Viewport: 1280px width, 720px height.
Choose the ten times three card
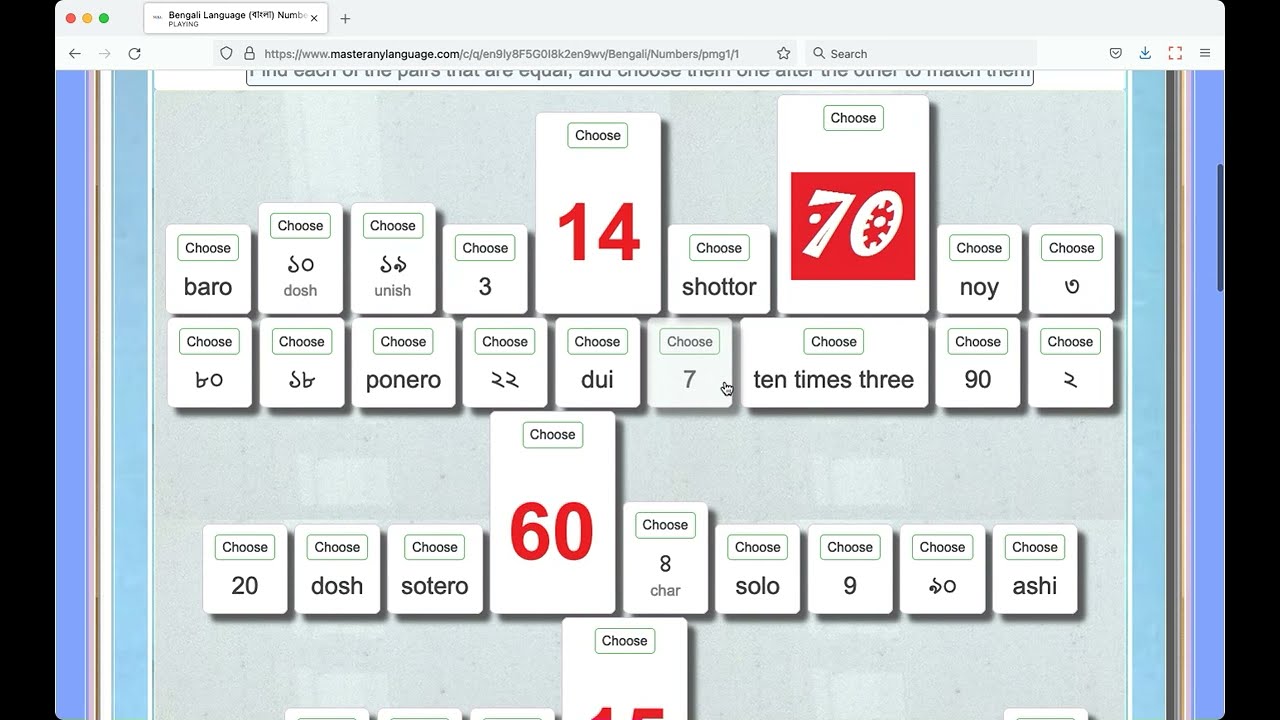coord(834,341)
